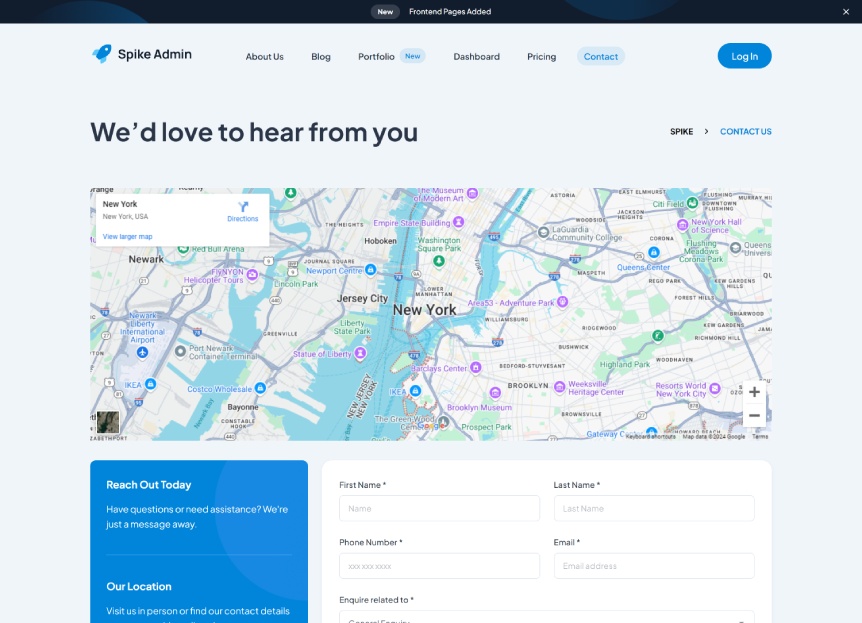862x623 pixels.
Task: Click the FlyNYON Helicopter Tours marker
Action: pyautogui.click(x=252, y=274)
